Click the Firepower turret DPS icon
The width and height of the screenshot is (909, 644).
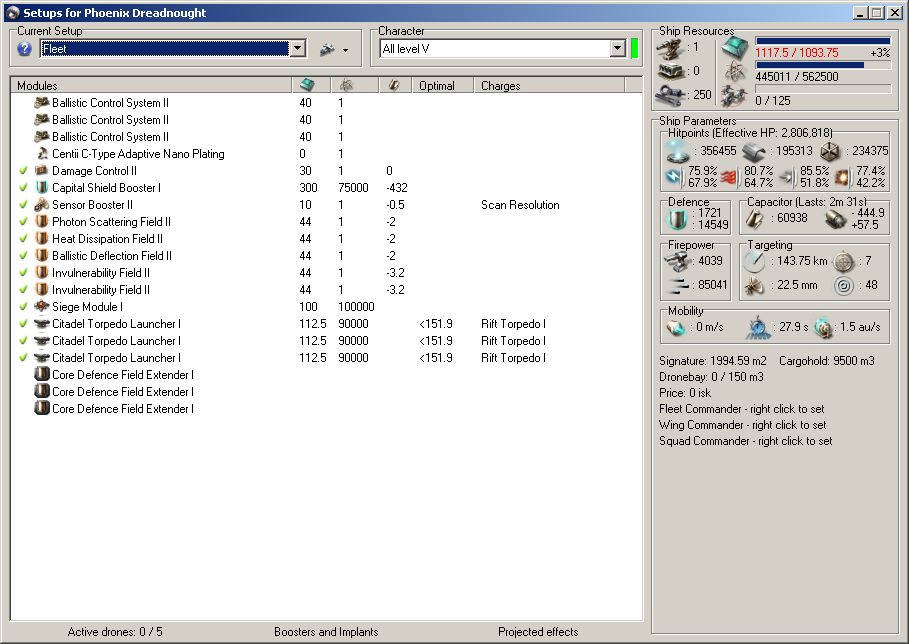tap(677, 261)
